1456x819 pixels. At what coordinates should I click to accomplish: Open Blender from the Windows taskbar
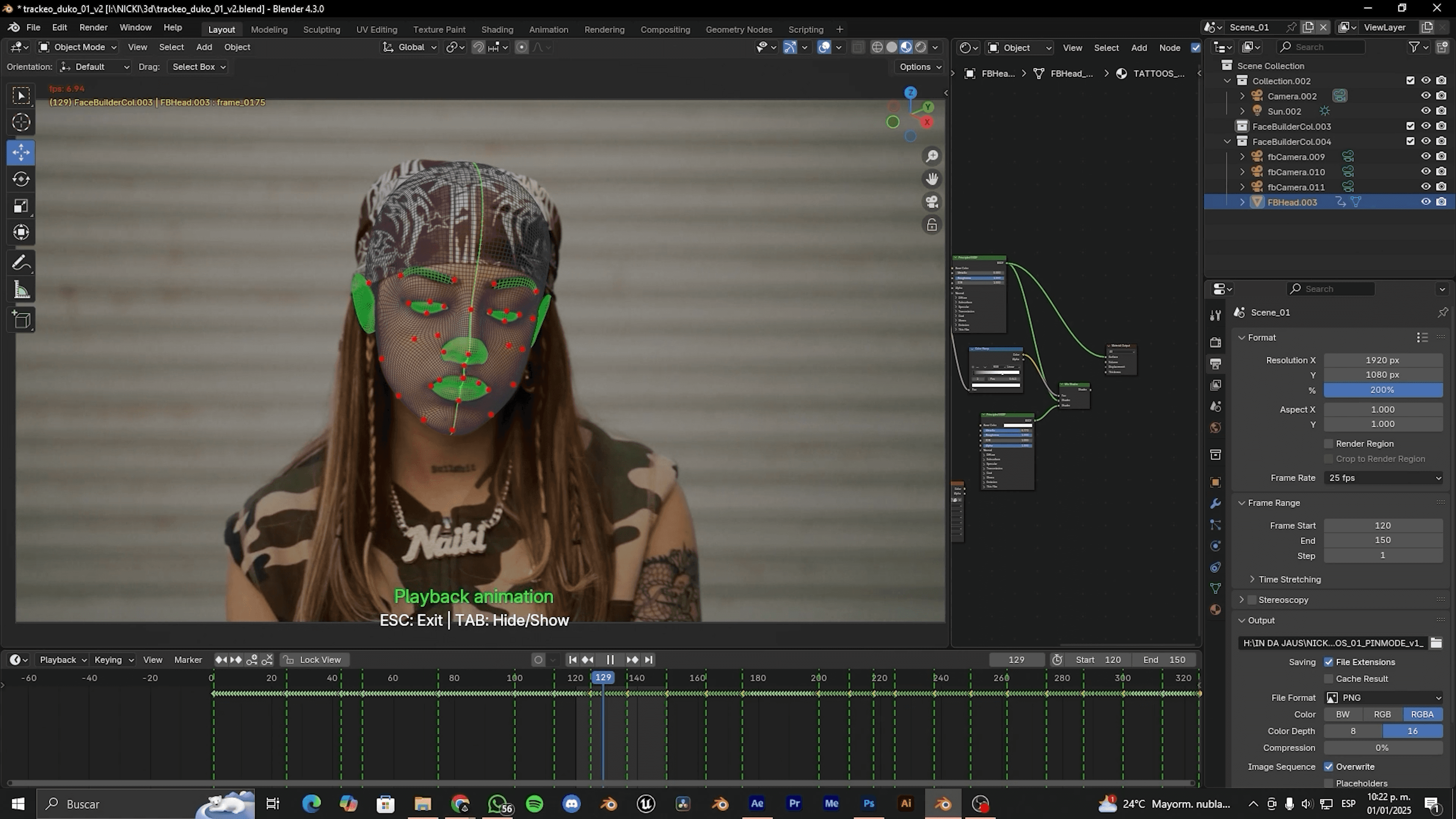coord(942,804)
